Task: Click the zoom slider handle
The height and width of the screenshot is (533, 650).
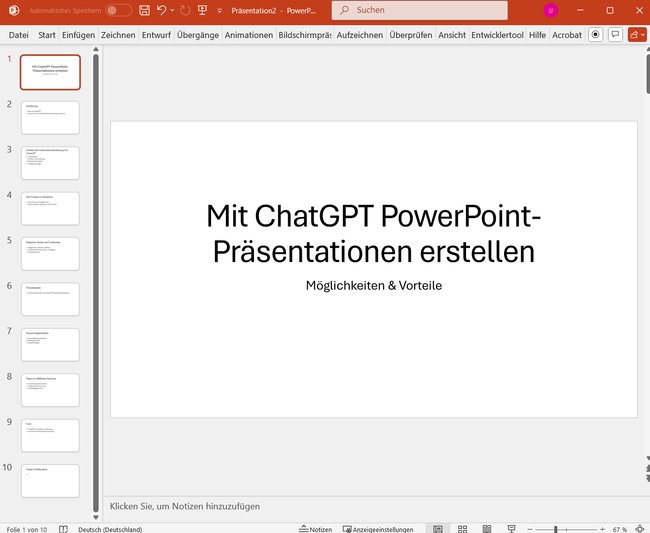Action: click(x=555, y=529)
